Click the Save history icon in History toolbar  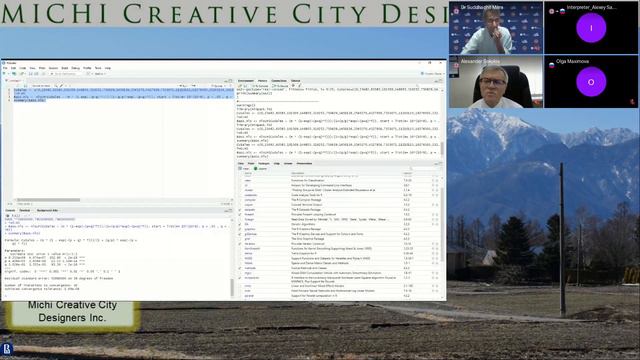pos(245,86)
